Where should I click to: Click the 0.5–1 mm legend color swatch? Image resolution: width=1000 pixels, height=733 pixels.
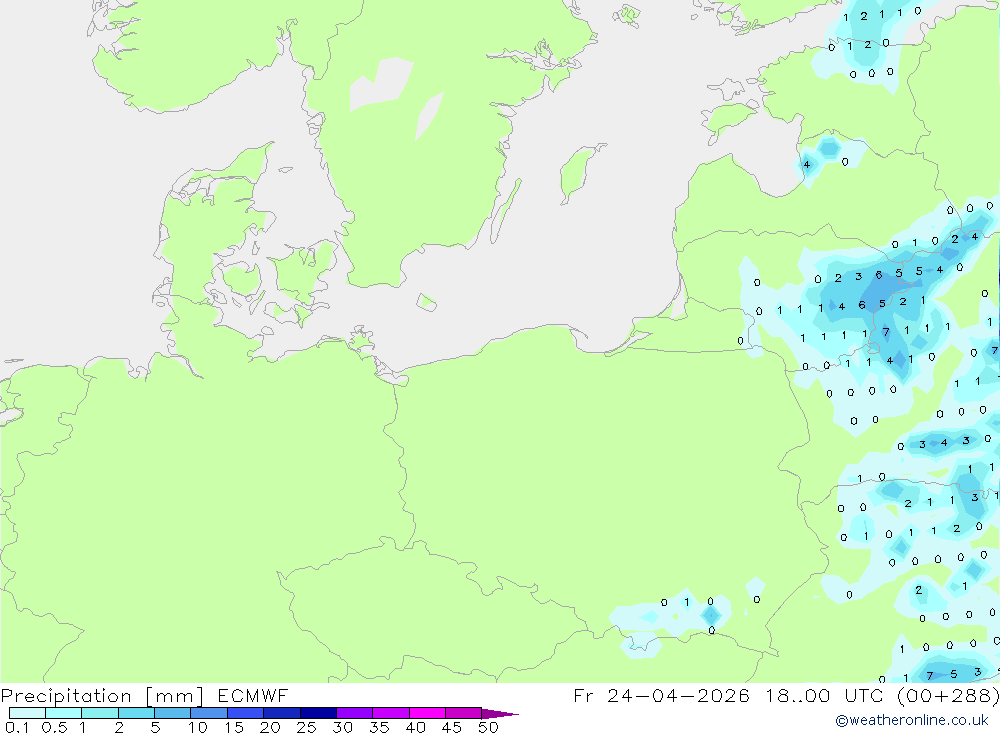[x=63, y=713]
